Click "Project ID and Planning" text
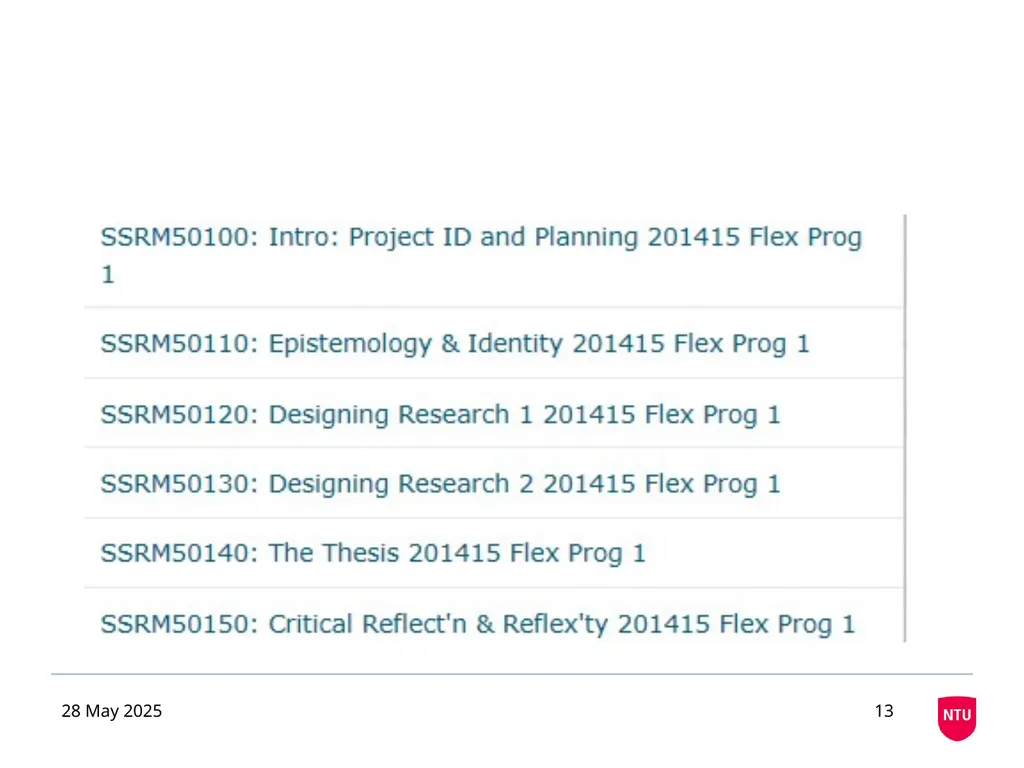 (x=493, y=238)
